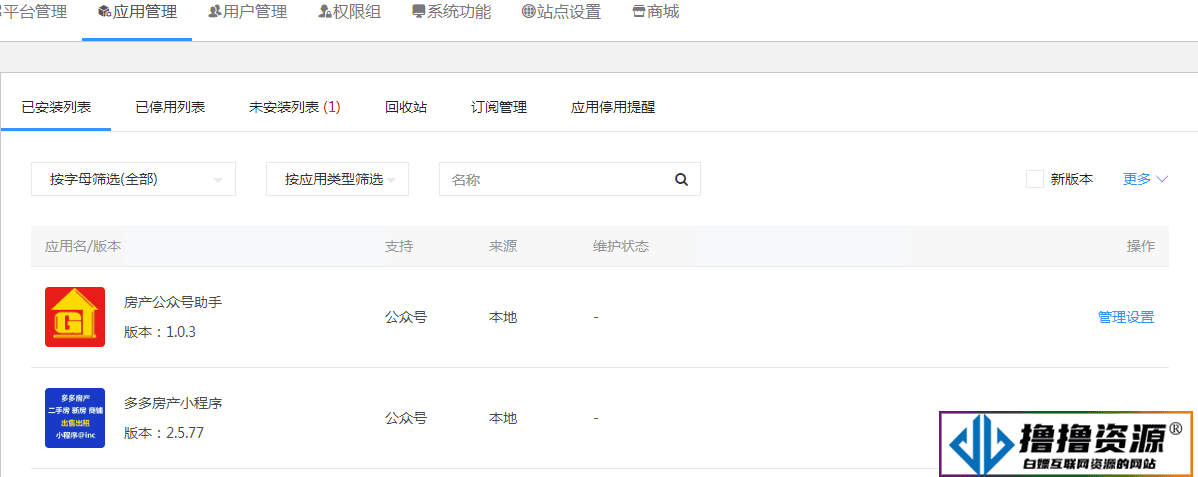Open the 平台管理 top menu

tap(34, 12)
